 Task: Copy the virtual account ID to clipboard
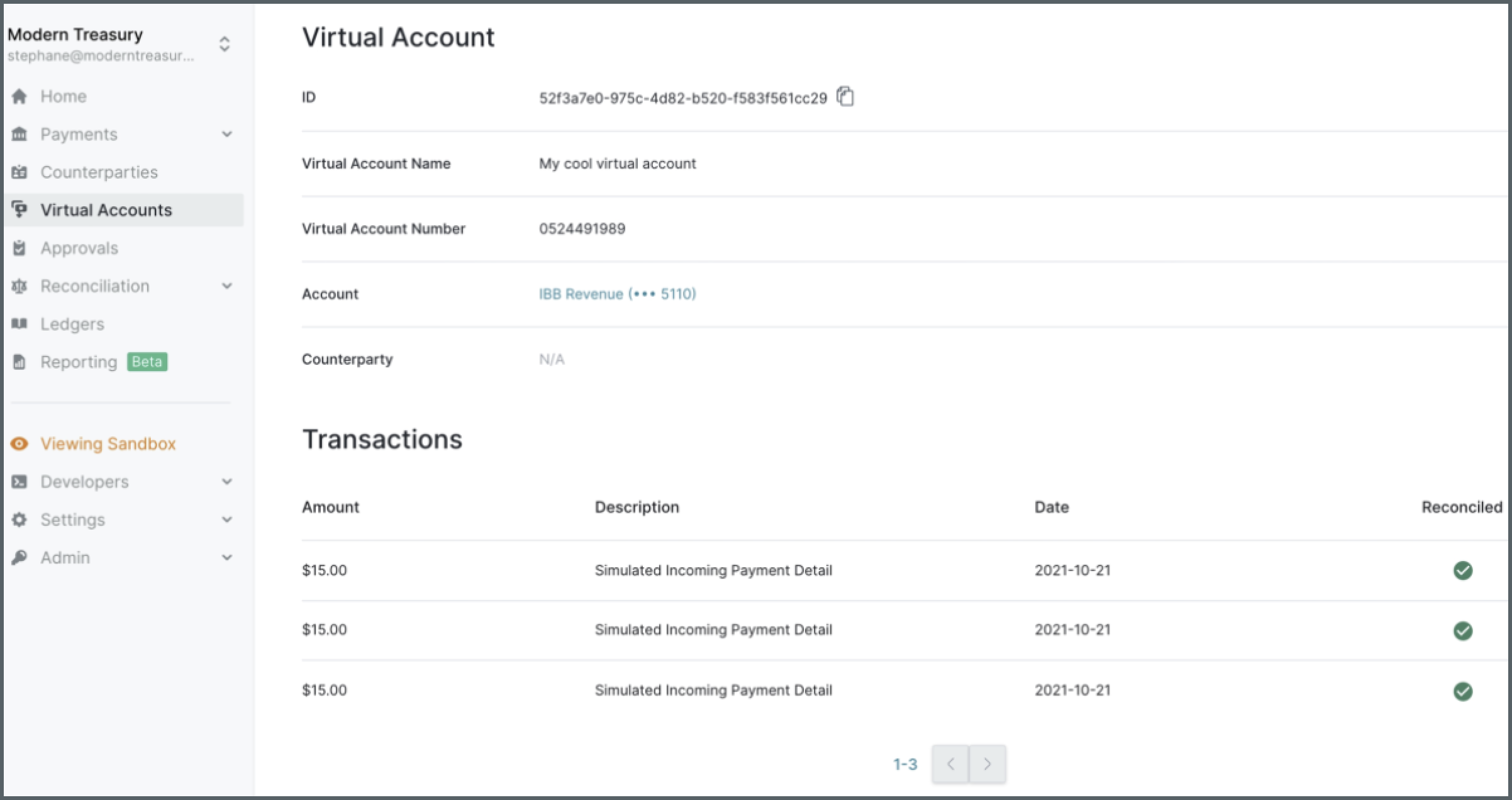point(845,97)
